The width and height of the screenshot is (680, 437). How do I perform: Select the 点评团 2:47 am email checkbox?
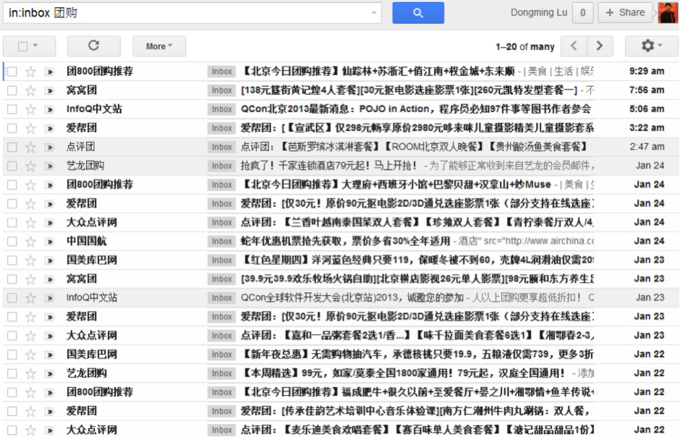click(12, 146)
